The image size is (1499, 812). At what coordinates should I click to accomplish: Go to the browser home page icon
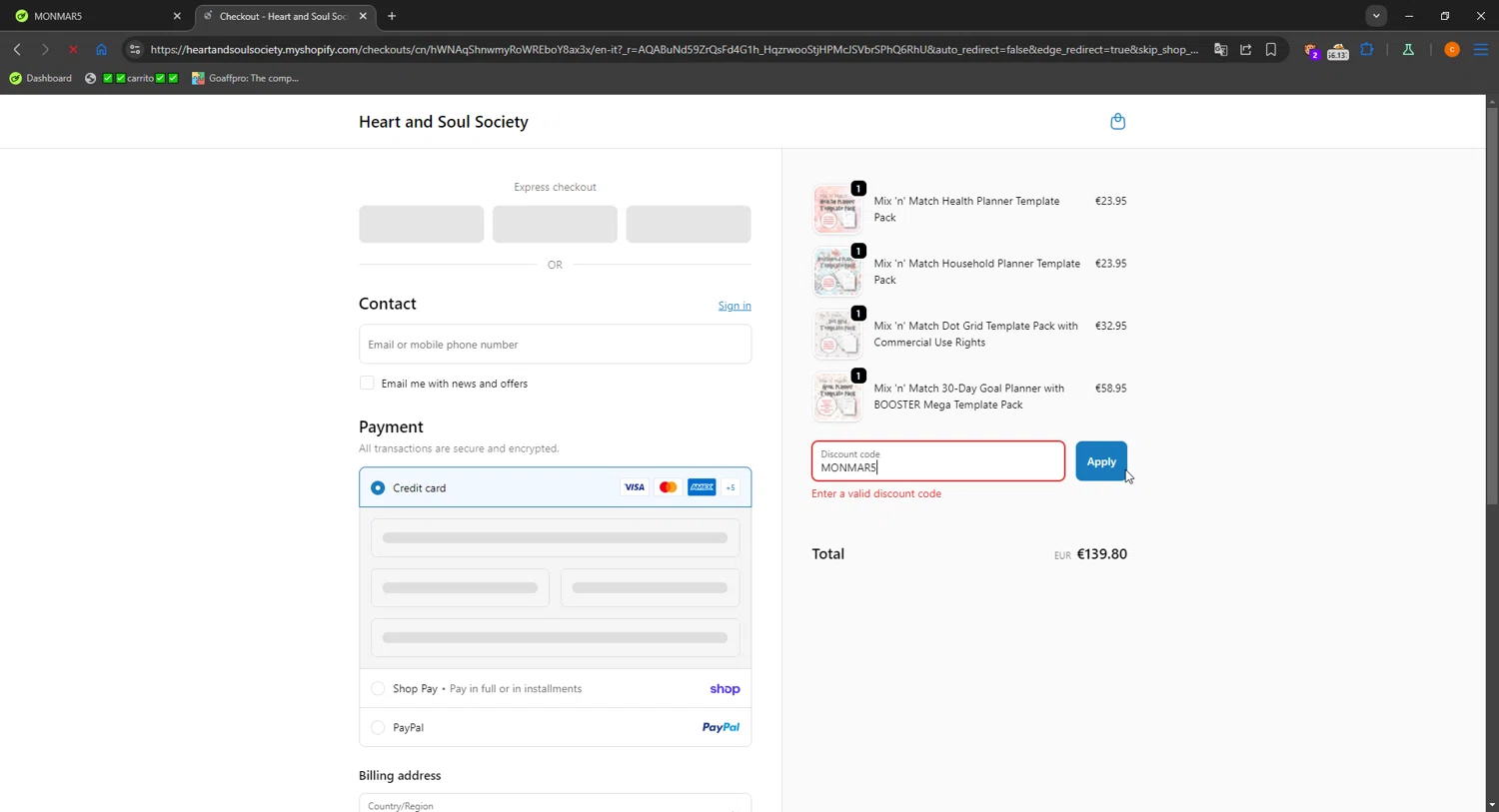point(101,49)
